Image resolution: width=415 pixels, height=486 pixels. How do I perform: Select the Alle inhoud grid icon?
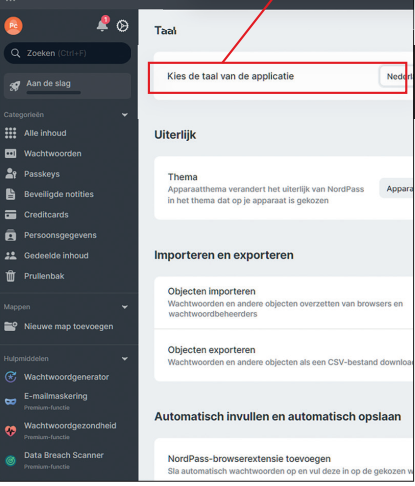click(10, 133)
